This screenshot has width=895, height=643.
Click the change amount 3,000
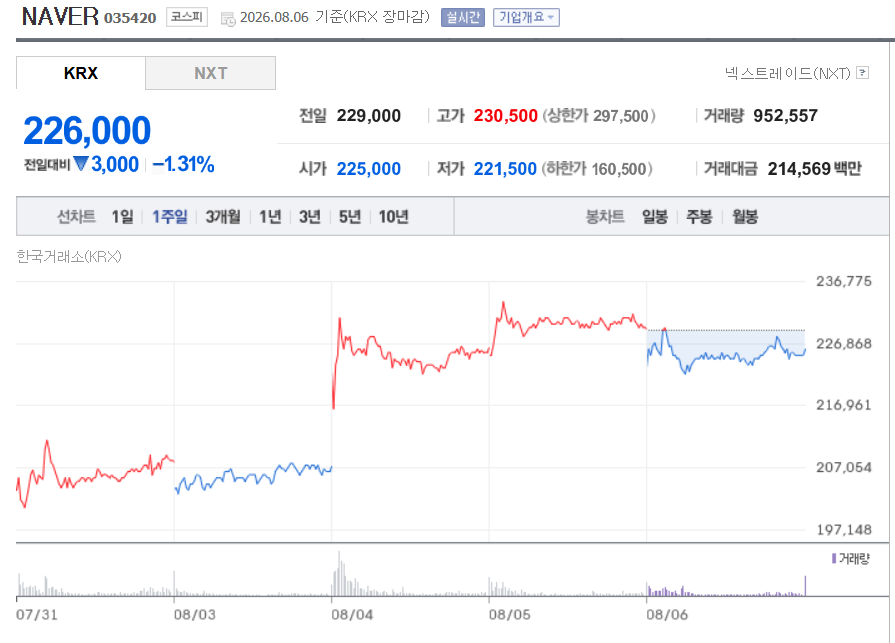[115, 164]
